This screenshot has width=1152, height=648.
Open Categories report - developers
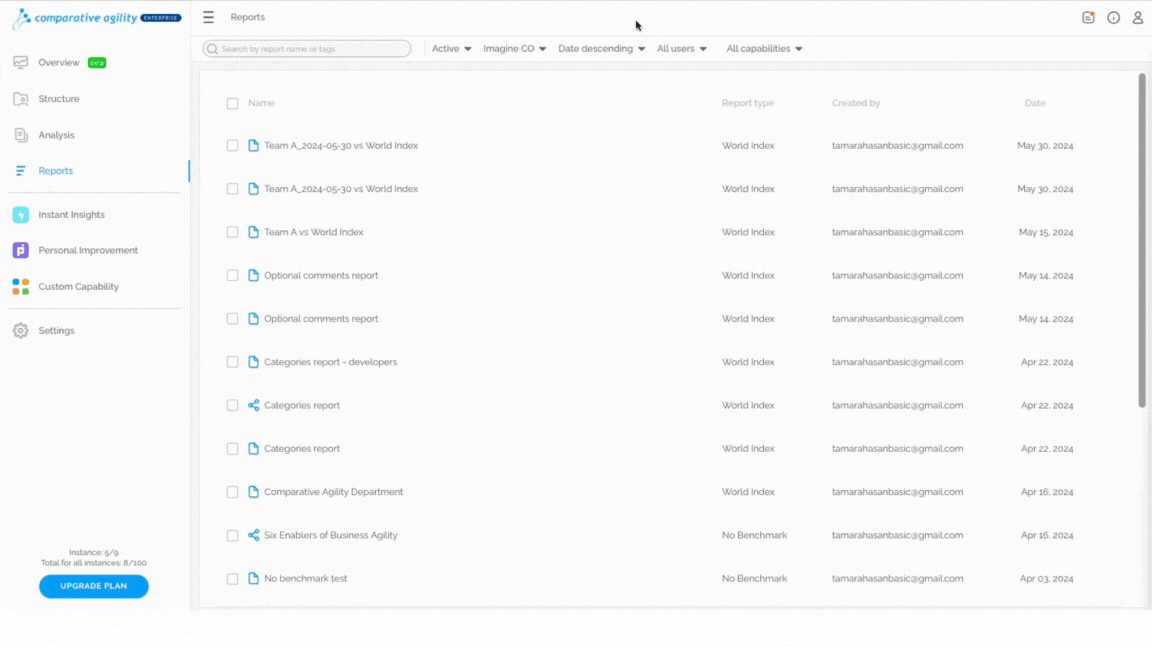tap(331, 362)
